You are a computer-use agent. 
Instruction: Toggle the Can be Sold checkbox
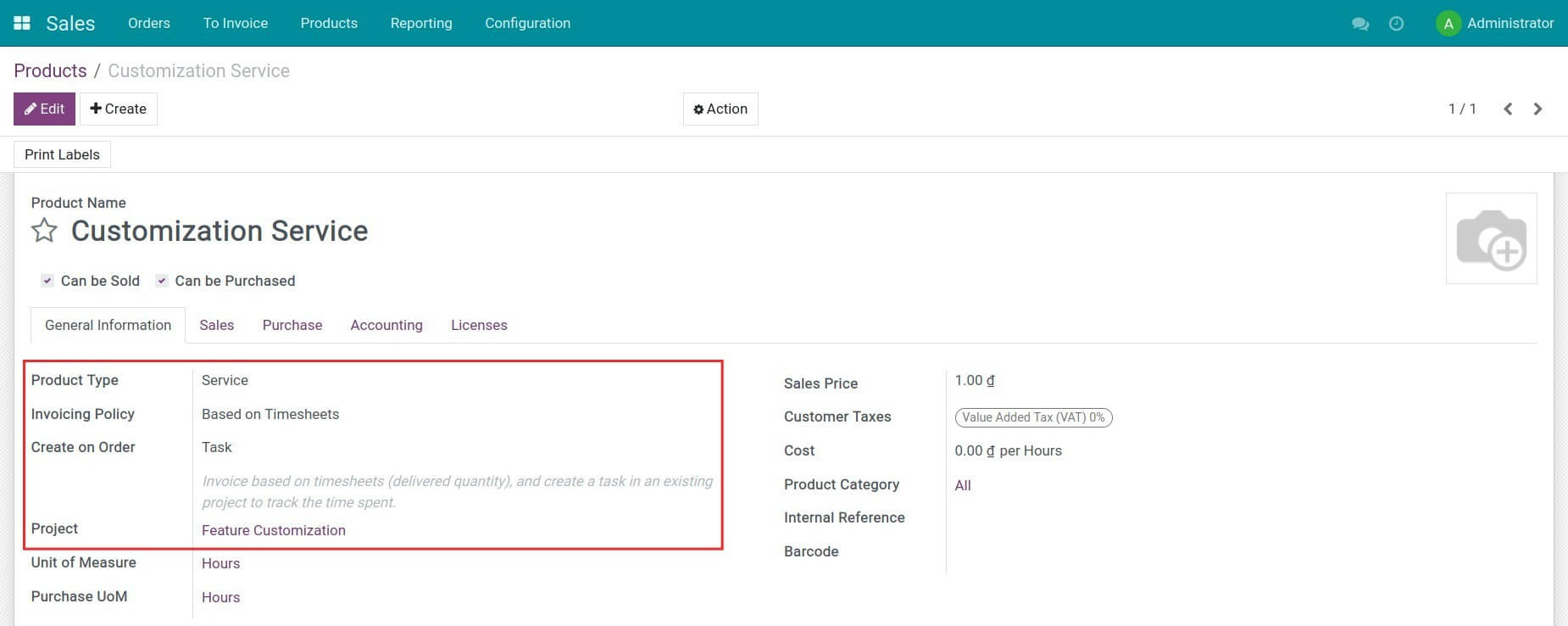47,281
